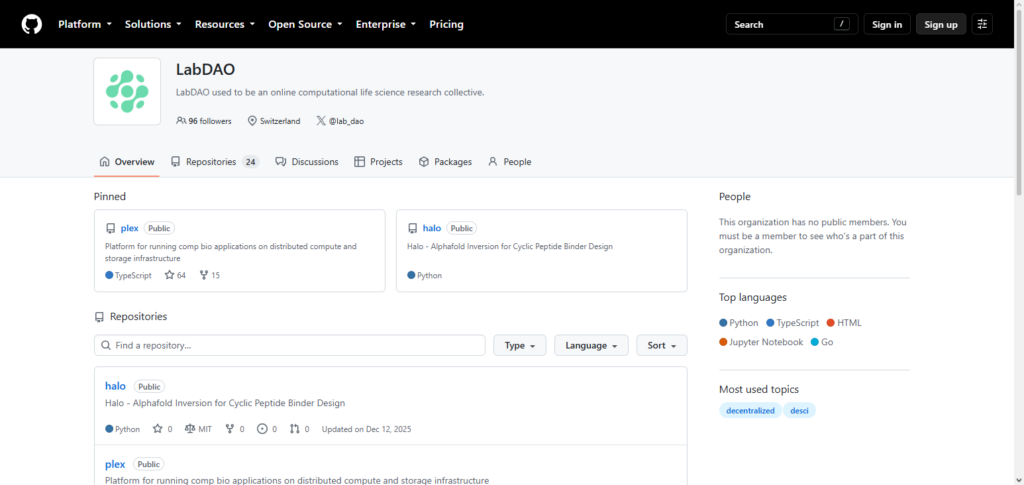Click the Switzerland location text
The height and width of the screenshot is (485, 1024).
tap(280, 121)
